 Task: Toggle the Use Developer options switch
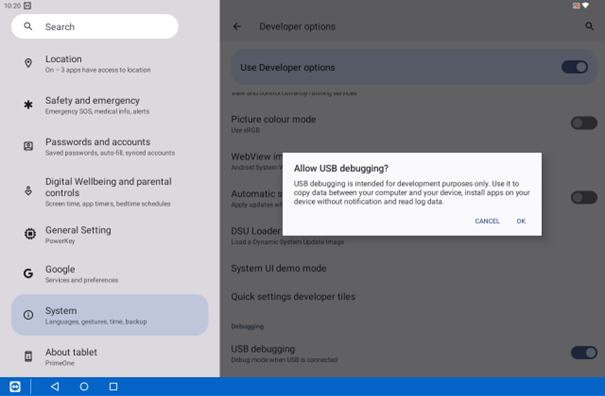click(x=575, y=67)
